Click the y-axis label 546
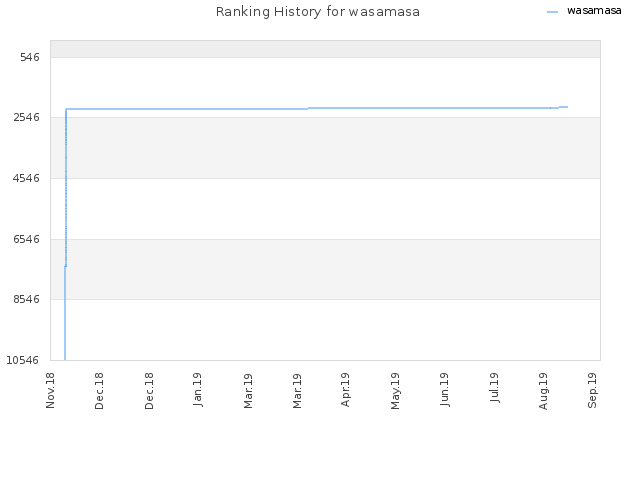 click(30, 57)
